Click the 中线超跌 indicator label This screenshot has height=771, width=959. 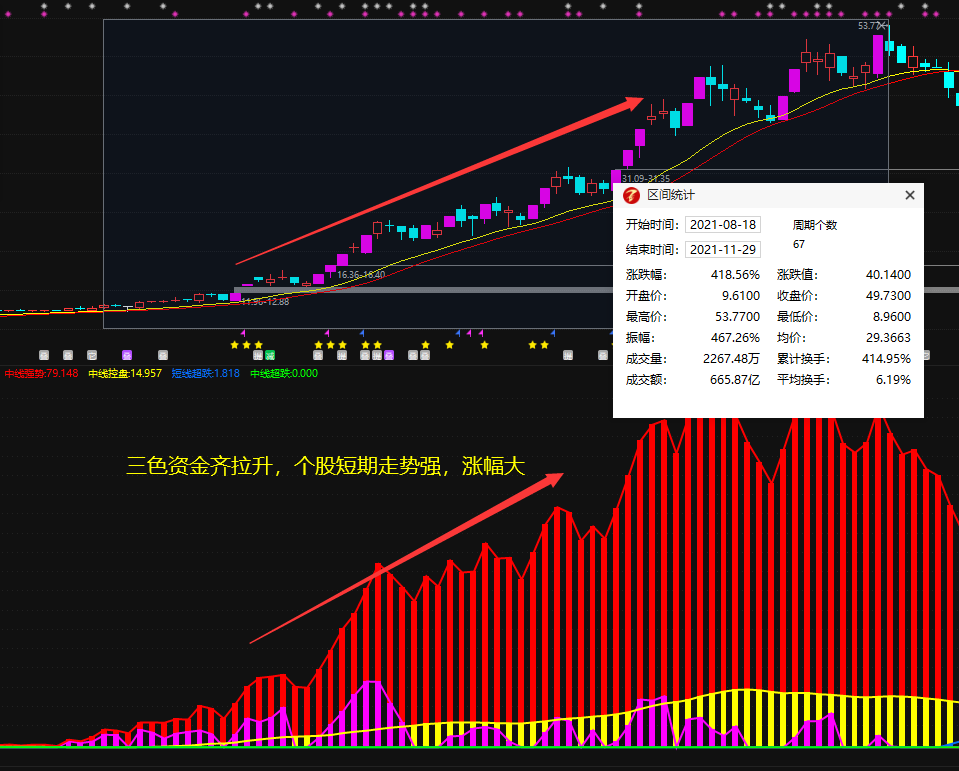(x=284, y=373)
